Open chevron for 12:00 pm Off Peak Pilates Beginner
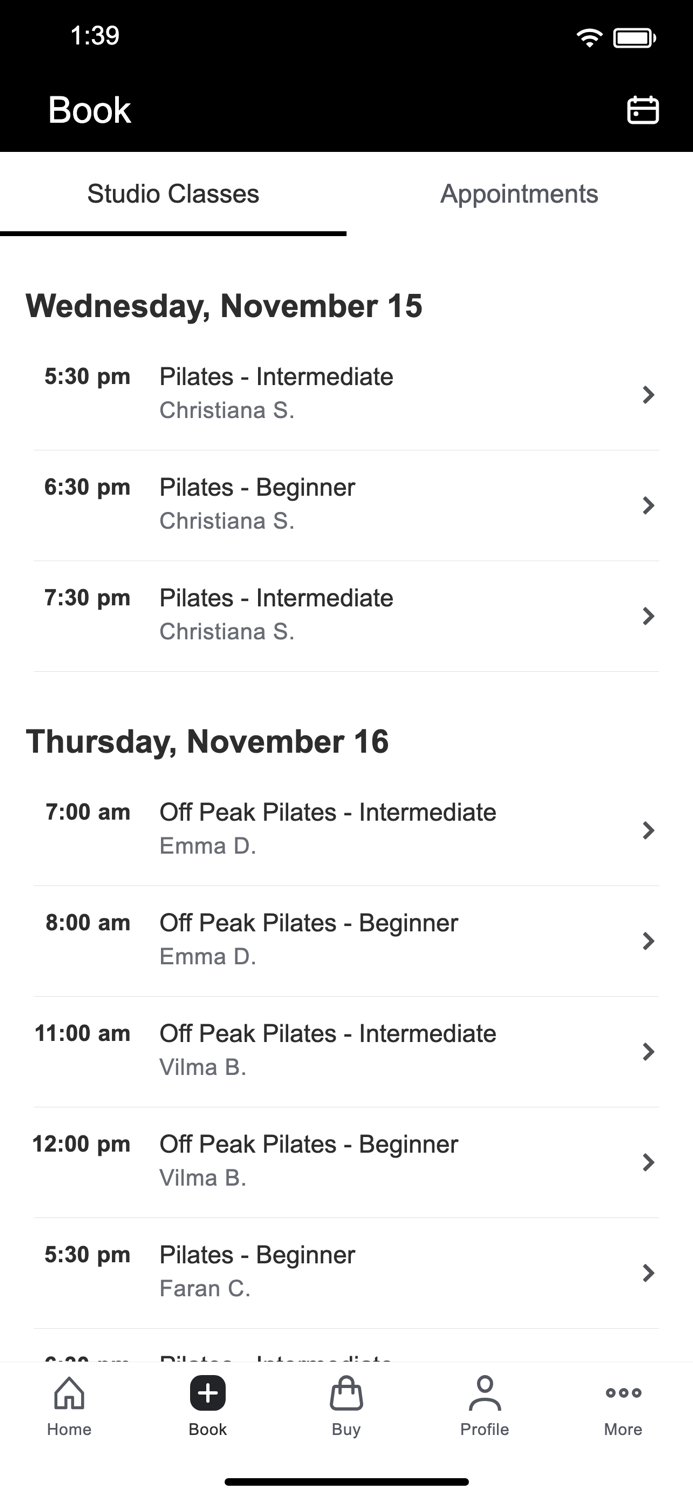 [x=648, y=1162]
